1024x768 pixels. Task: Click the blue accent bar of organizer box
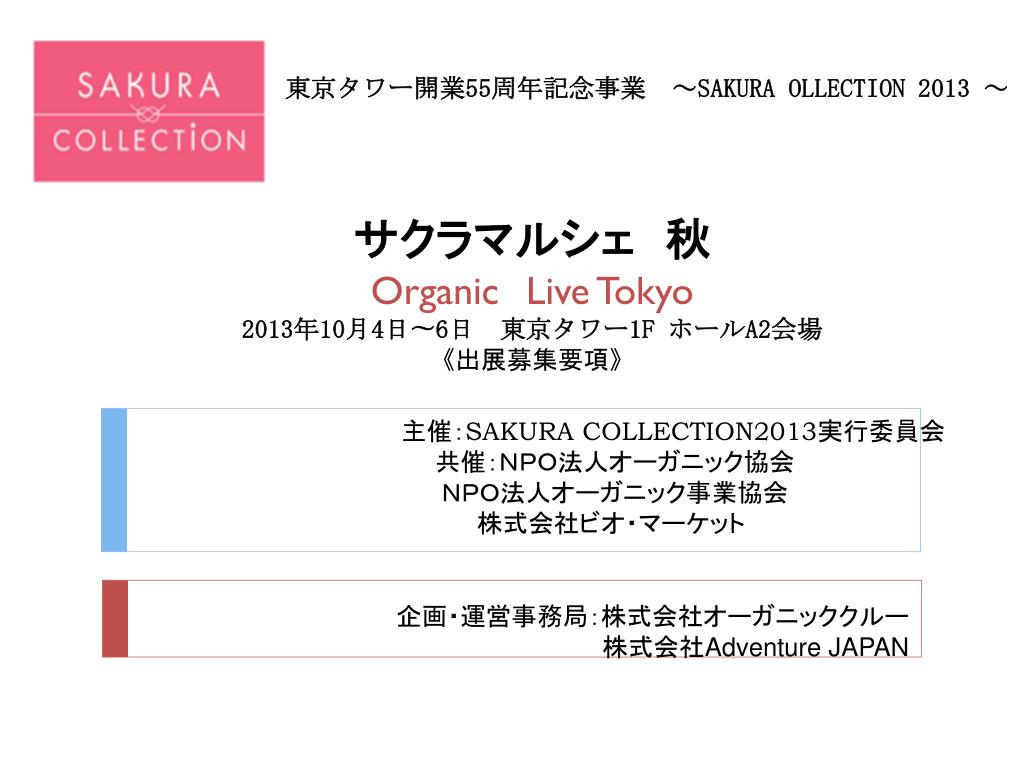[114, 480]
